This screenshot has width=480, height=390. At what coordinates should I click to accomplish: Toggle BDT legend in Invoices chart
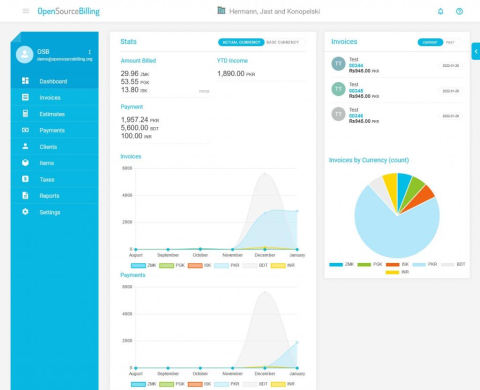[x=255, y=265]
